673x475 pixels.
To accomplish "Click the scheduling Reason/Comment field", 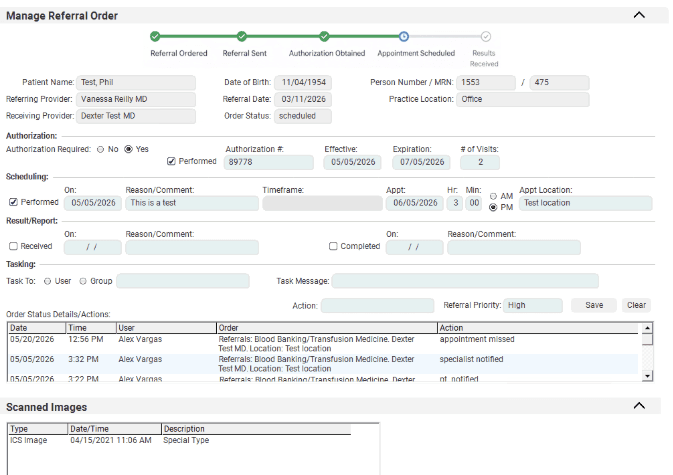I will 192,203.
